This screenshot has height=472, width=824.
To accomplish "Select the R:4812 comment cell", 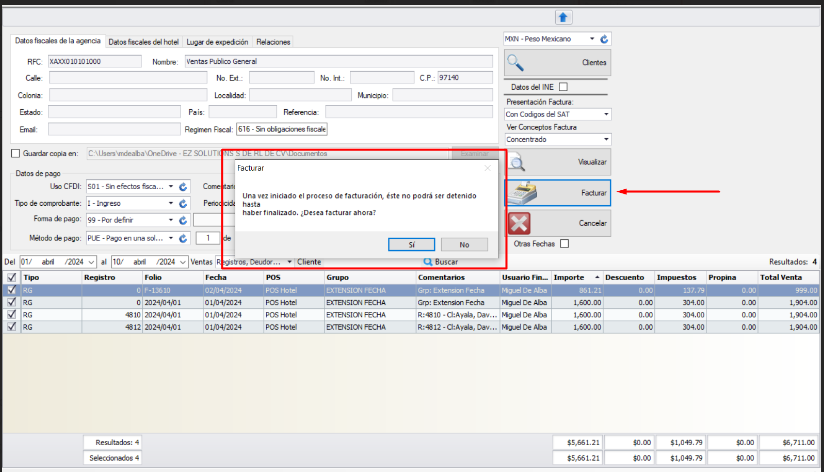I will [458, 327].
